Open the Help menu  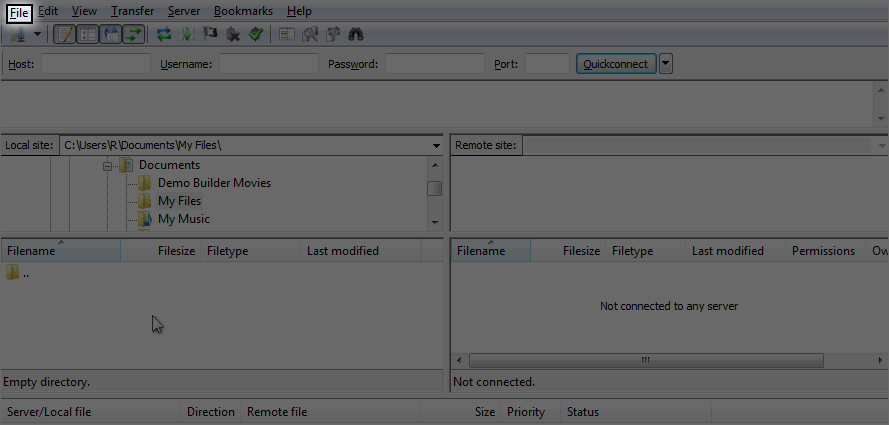[x=299, y=11]
